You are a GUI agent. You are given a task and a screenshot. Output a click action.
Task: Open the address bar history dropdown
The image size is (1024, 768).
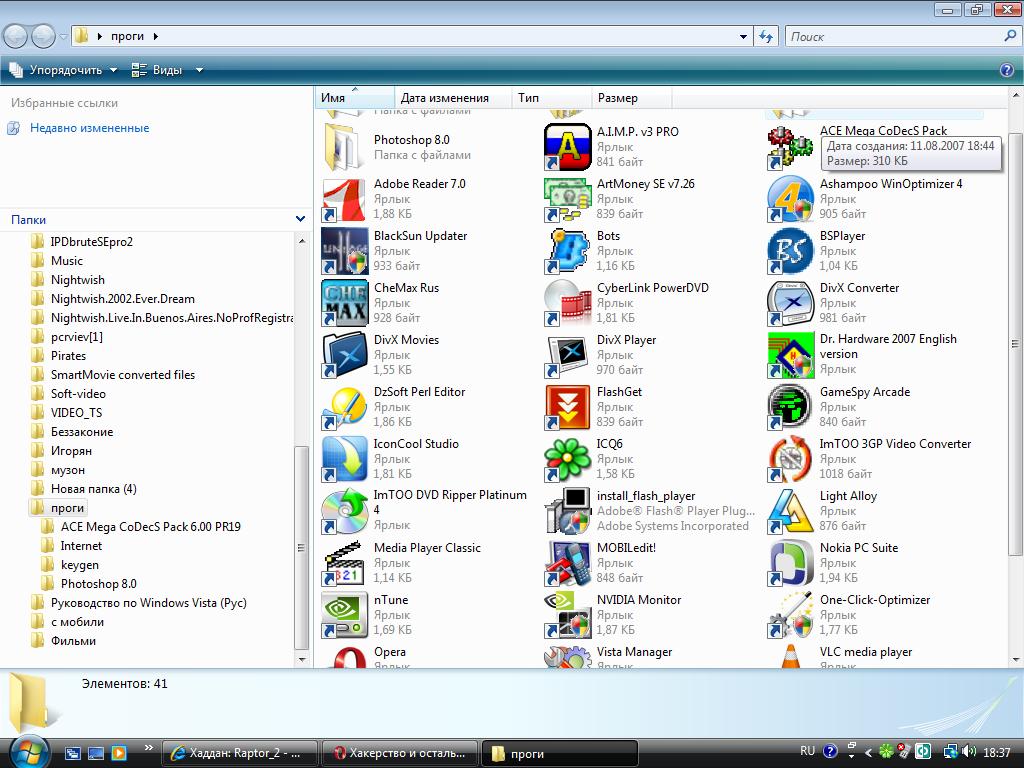(743, 37)
